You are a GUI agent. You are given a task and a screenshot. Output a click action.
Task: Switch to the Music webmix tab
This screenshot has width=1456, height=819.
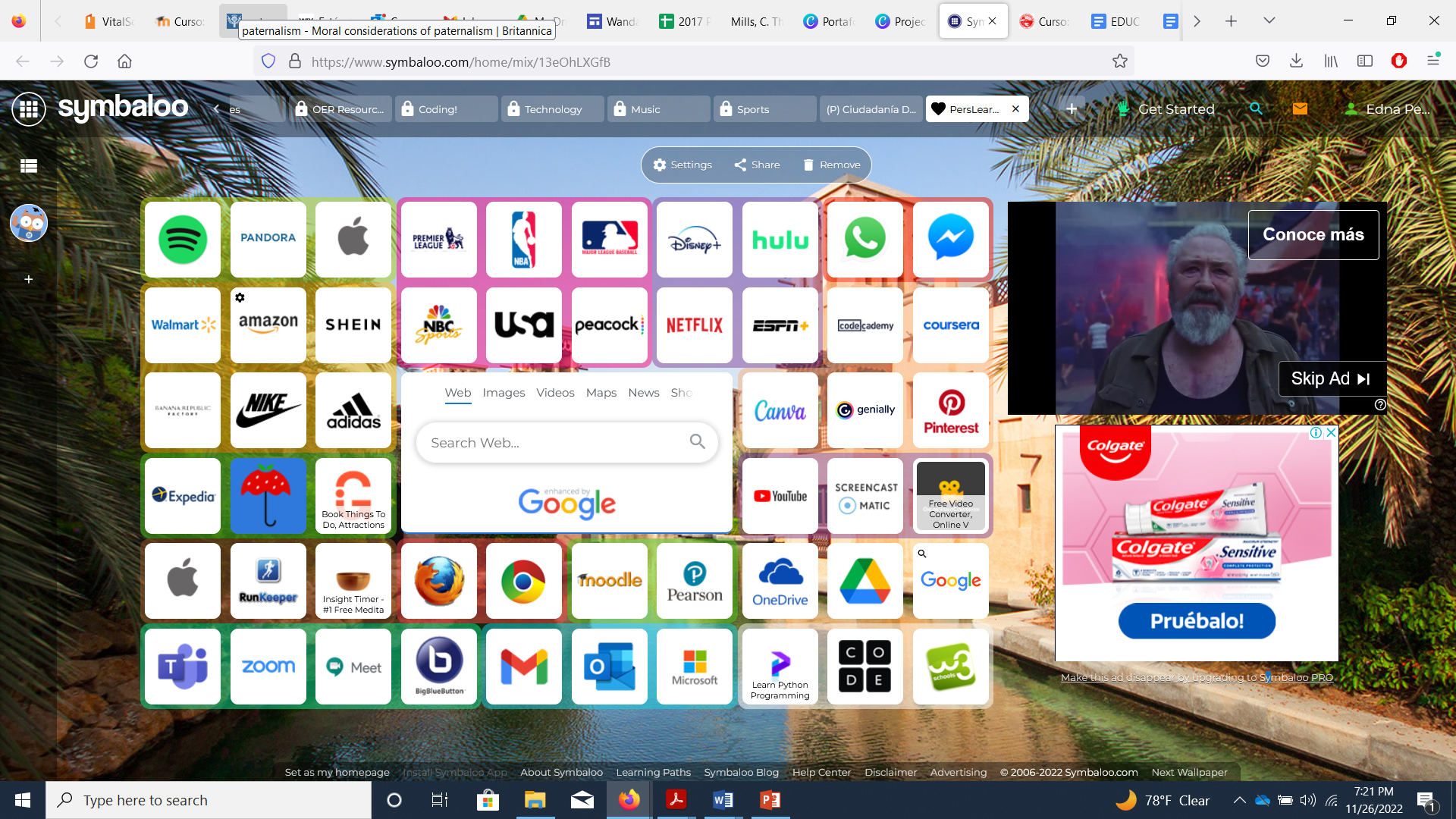658,109
